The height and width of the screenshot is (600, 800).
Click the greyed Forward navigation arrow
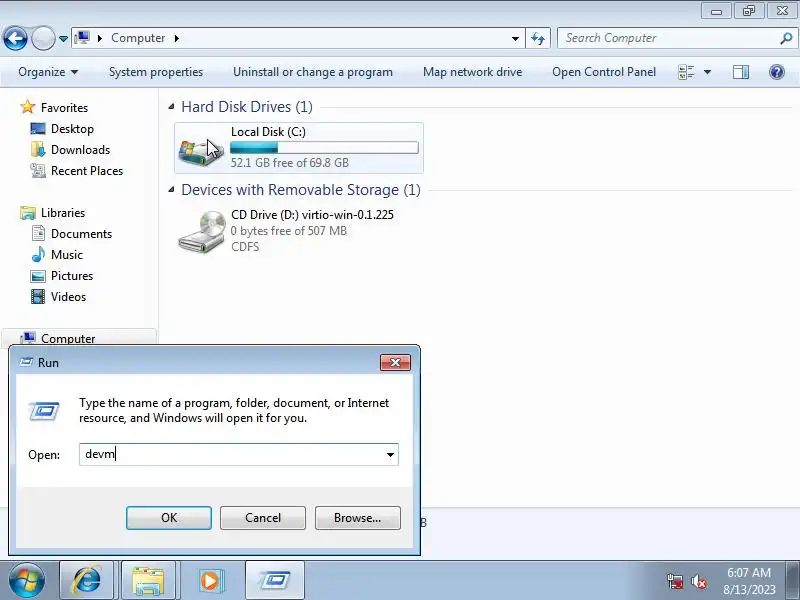click(x=43, y=38)
